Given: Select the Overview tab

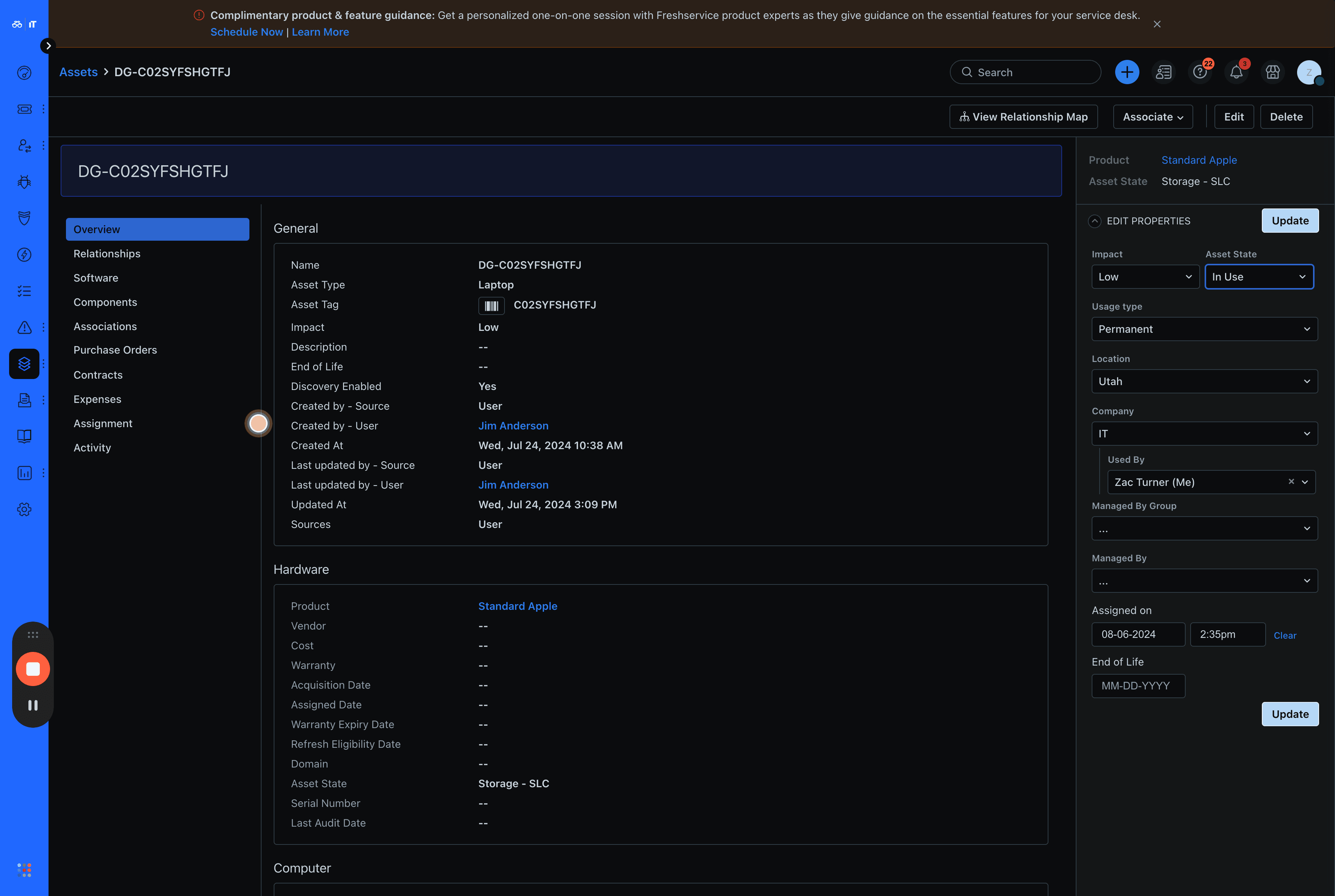Looking at the screenshot, I should [157, 229].
